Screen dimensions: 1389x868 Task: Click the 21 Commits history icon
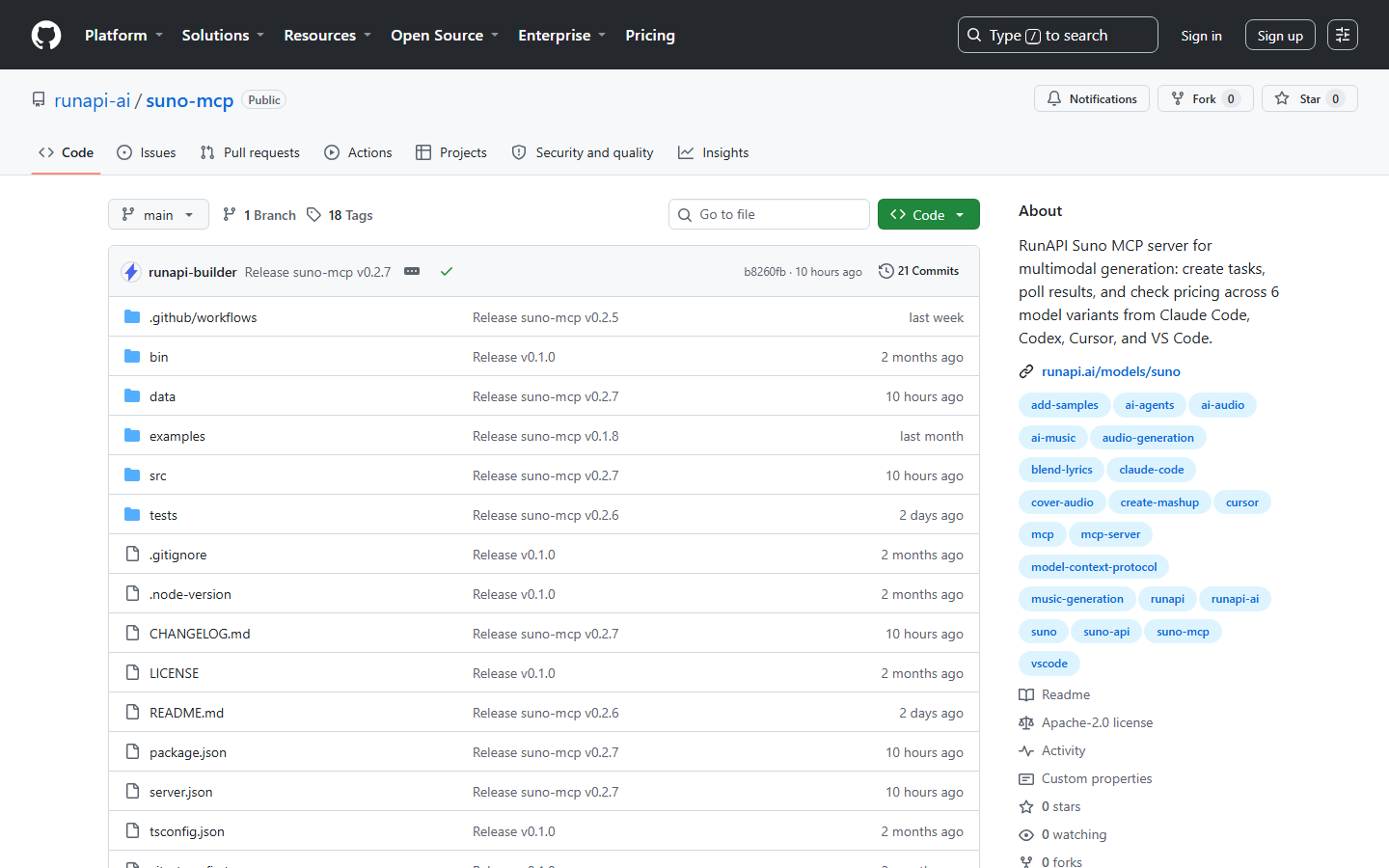(885, 271)
